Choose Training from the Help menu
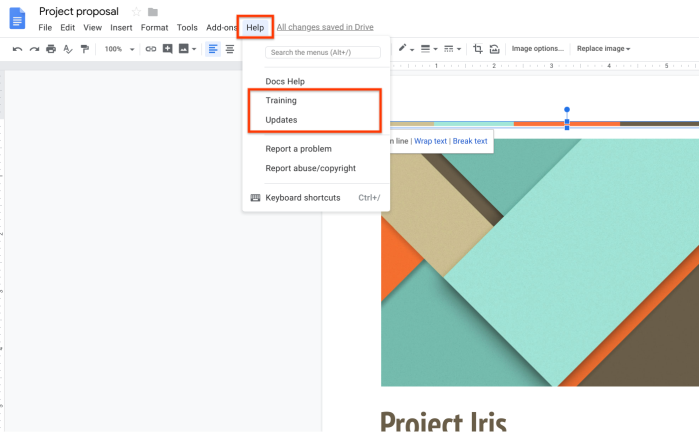This screenshot has width=699, height=432. pyautogui.click(x=281, y=101)
